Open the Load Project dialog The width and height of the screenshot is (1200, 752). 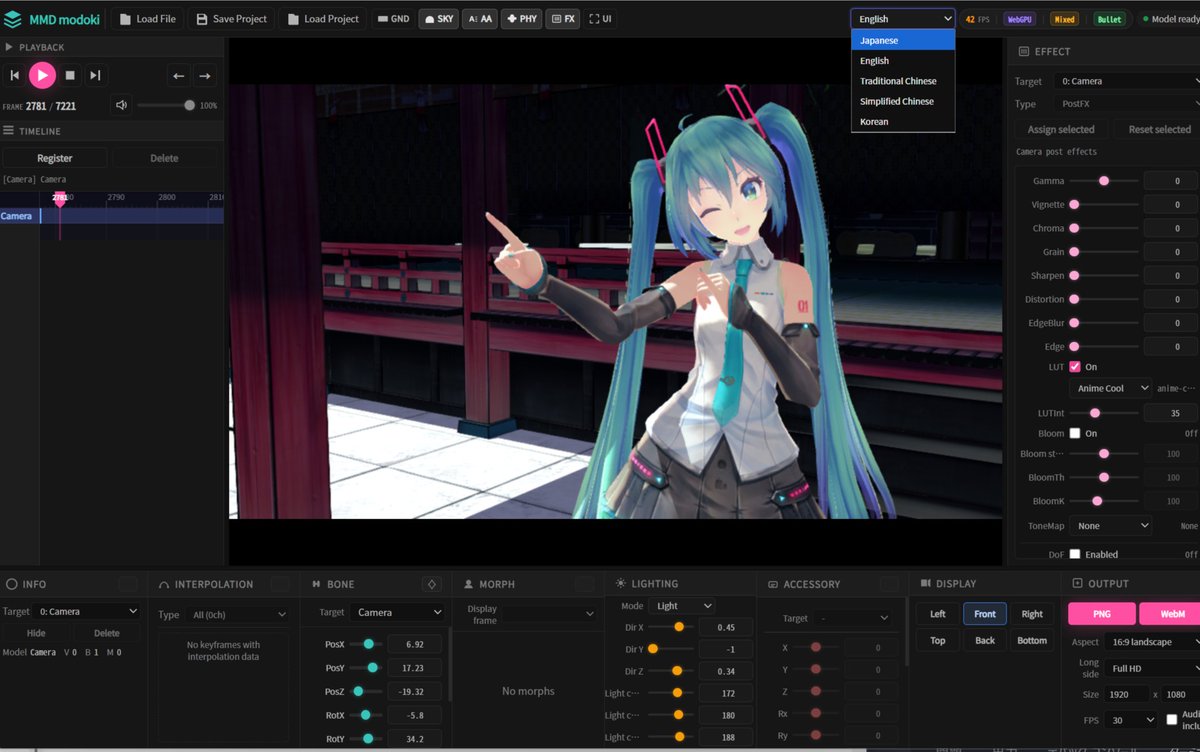323,19
